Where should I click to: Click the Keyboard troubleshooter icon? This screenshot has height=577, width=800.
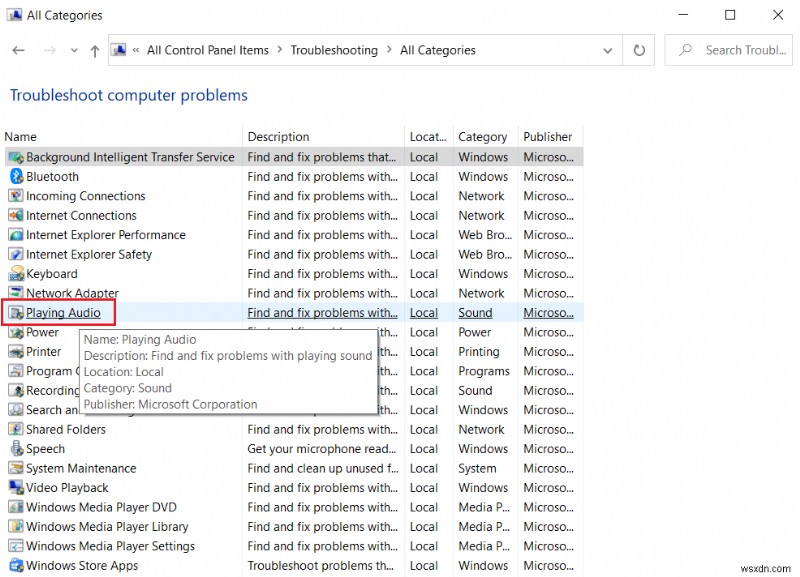pyautogui.click(x=16, y=274)
